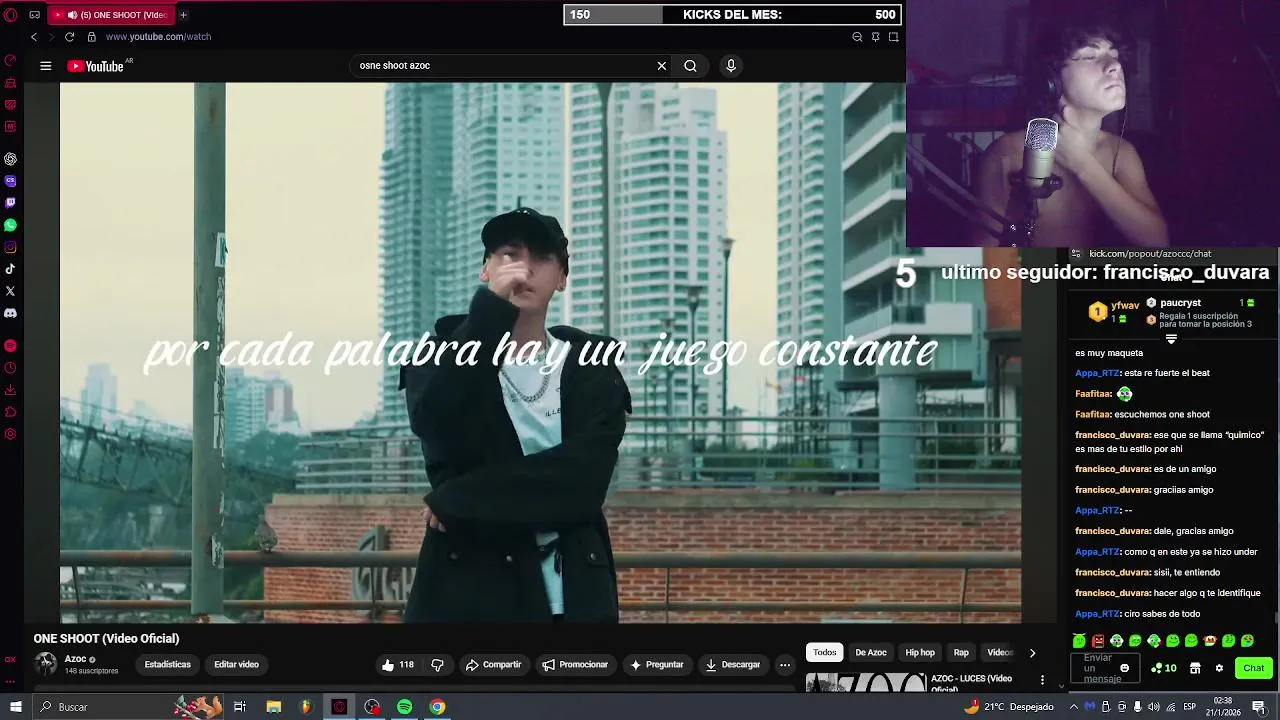Open the sidebar history clock icon
The height and width of the screenshot is (720, 1280).
click(10, 368)
